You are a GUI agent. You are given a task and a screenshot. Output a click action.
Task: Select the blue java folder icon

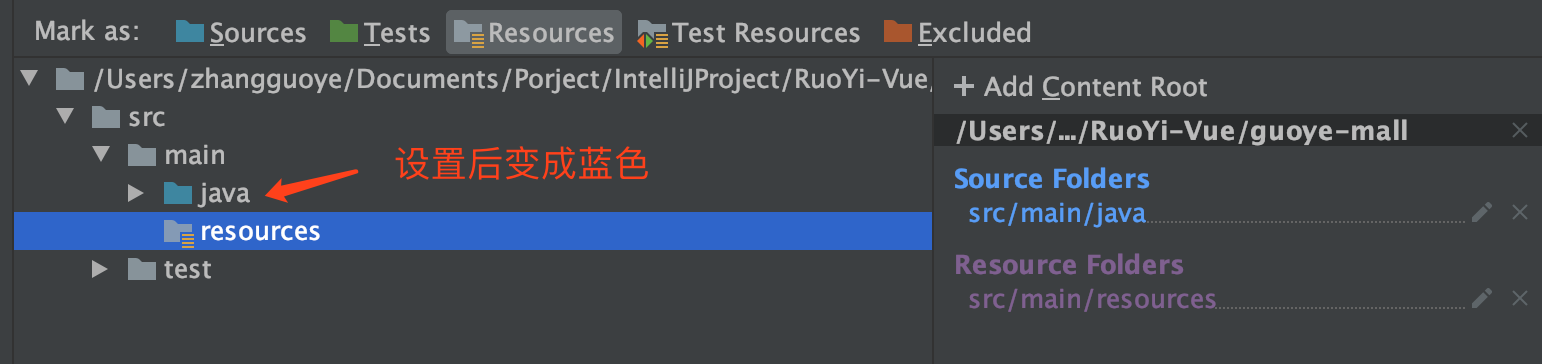(x=178, y=193)
